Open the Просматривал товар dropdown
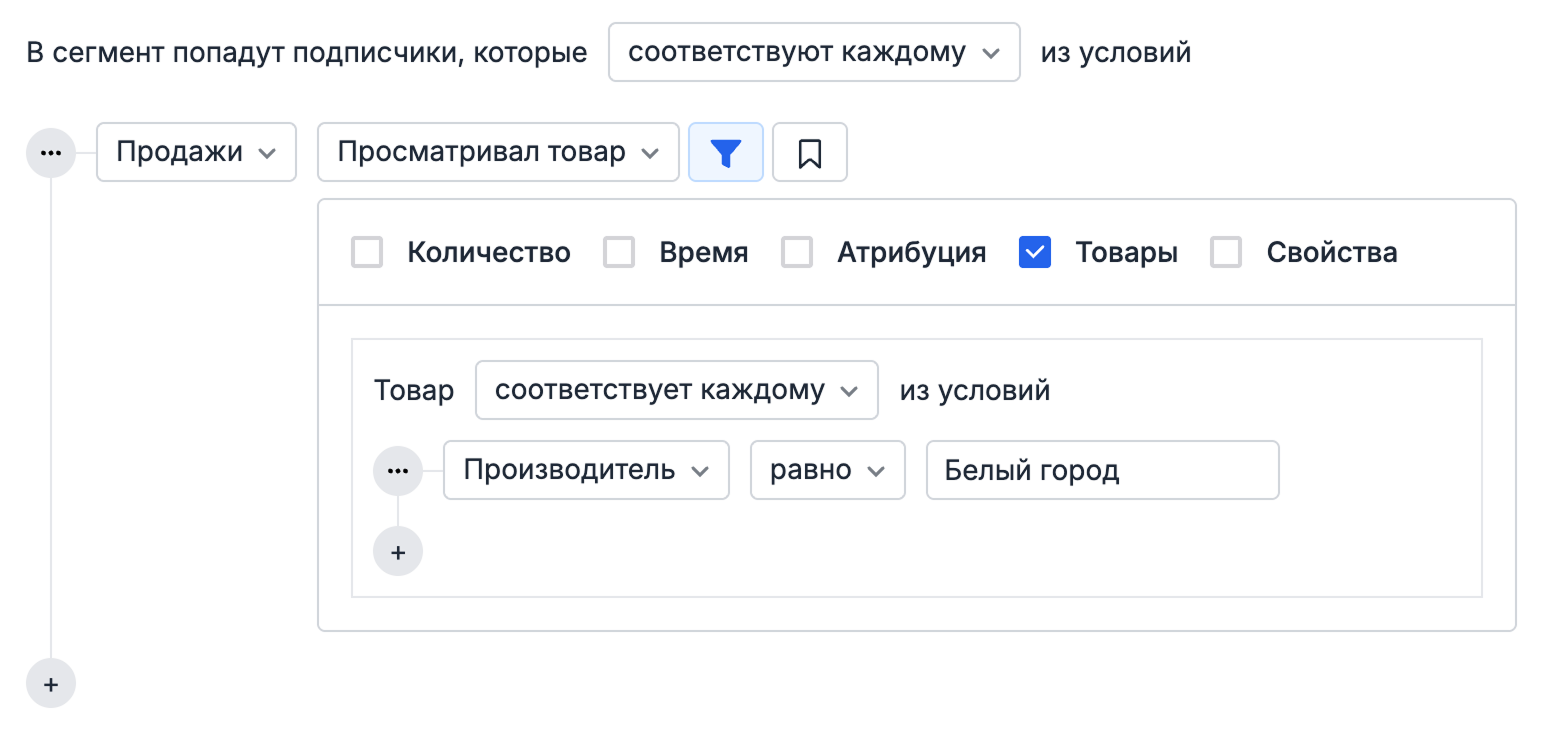The height and width of the screenshot is (730, 1548). 497,152
